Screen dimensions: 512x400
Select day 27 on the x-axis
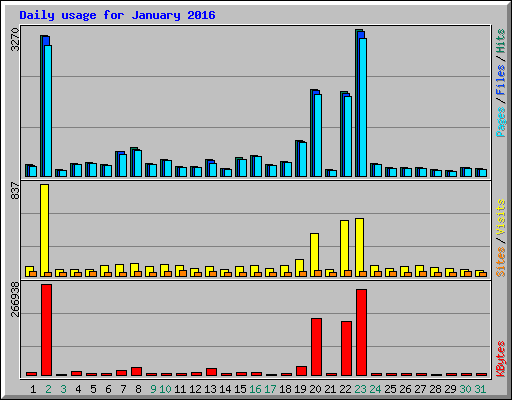[x=420, y=389]
